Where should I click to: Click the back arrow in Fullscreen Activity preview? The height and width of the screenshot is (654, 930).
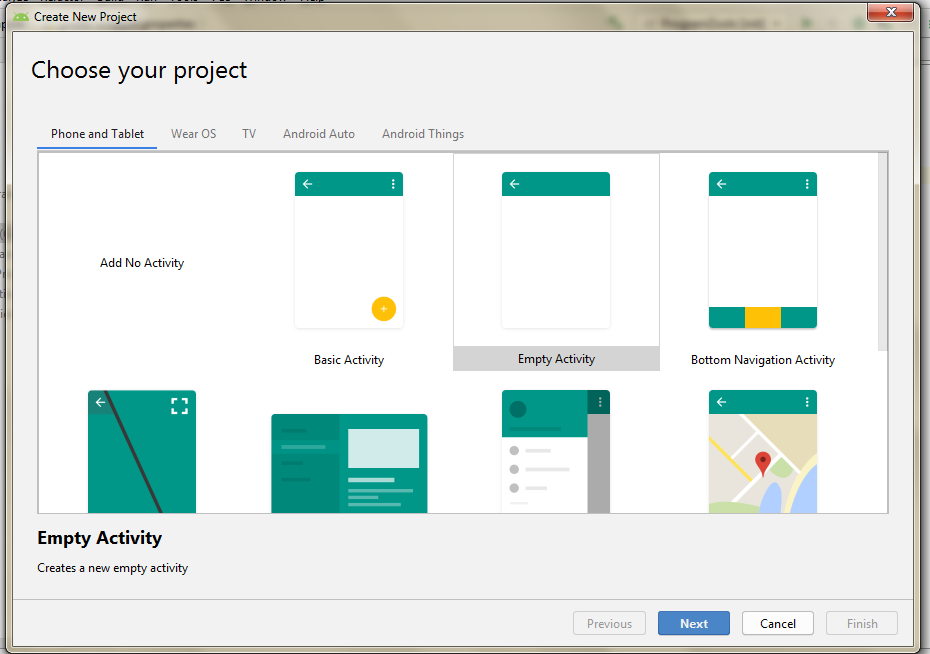coord(100,402)
